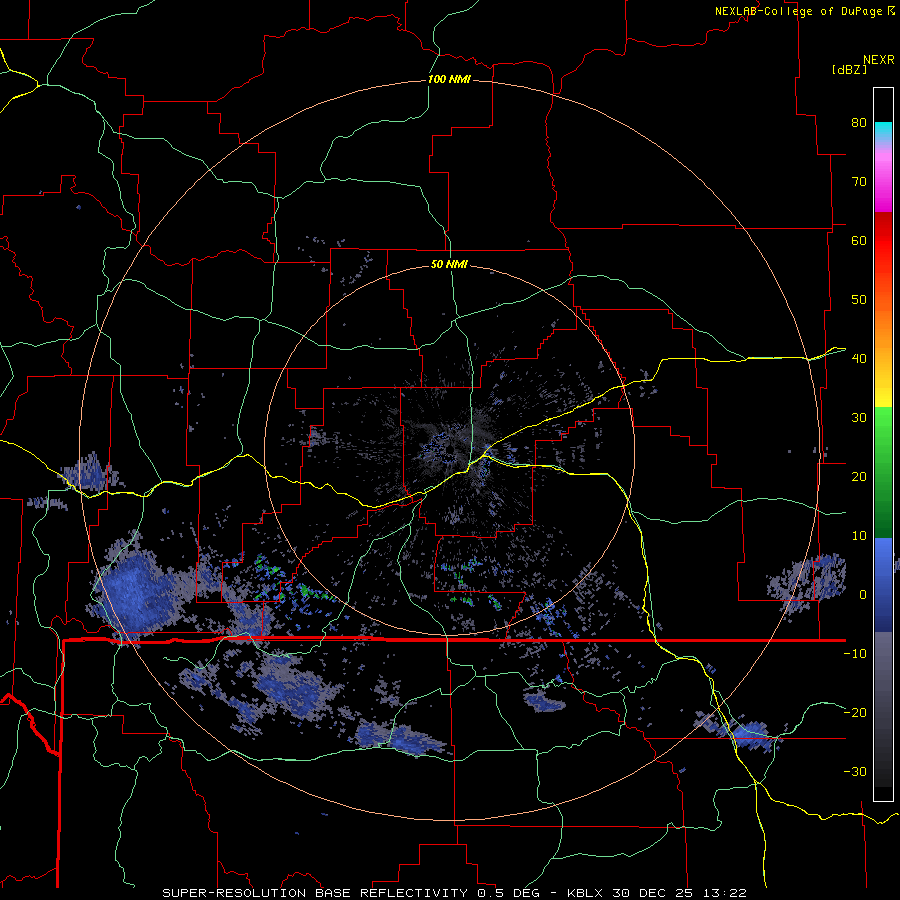Click the 70 value on the dBZ scale
Viewport: 900px width, 900px height.
[859, 181]
